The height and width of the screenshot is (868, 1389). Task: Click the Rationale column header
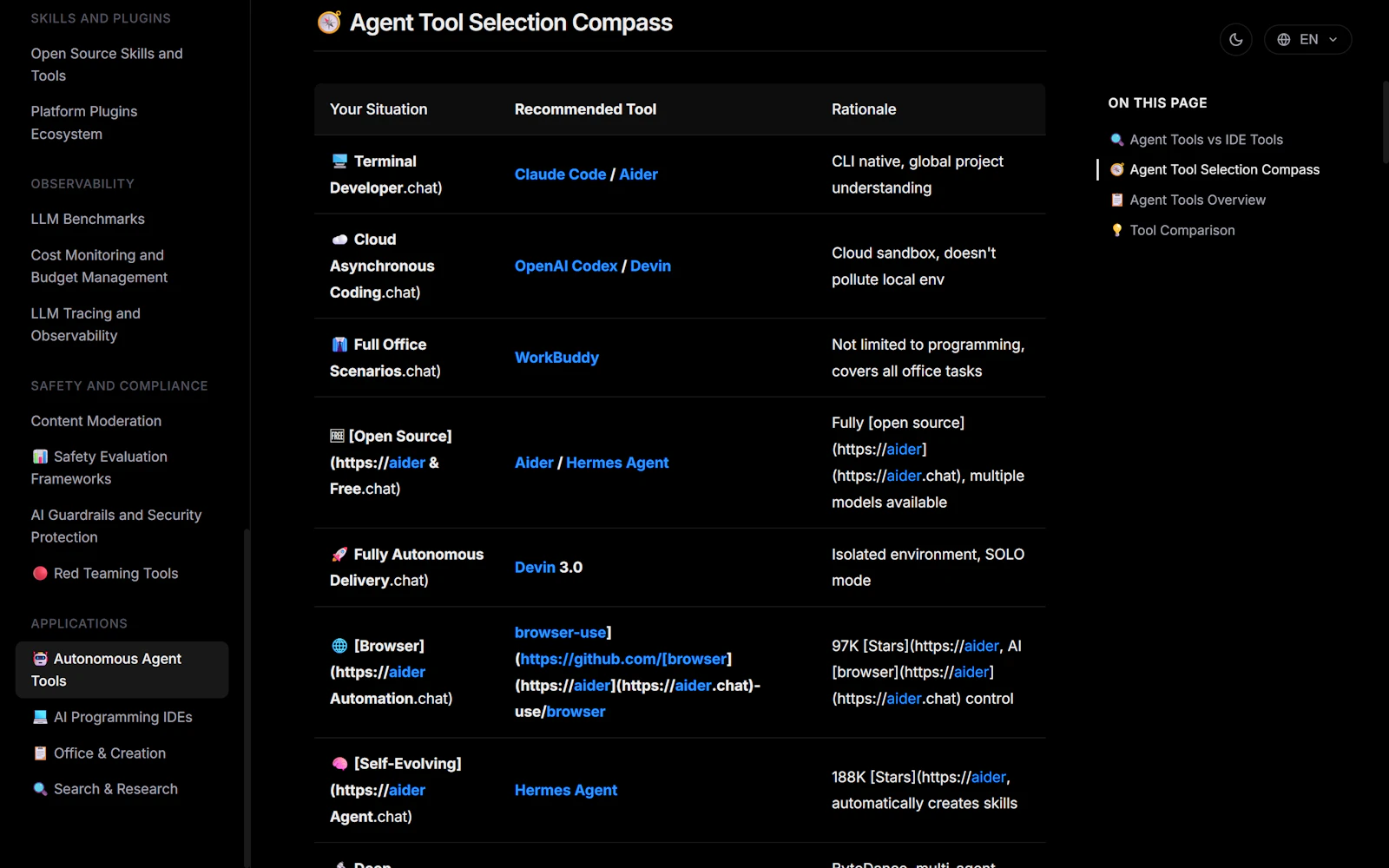tap(864, 109)
